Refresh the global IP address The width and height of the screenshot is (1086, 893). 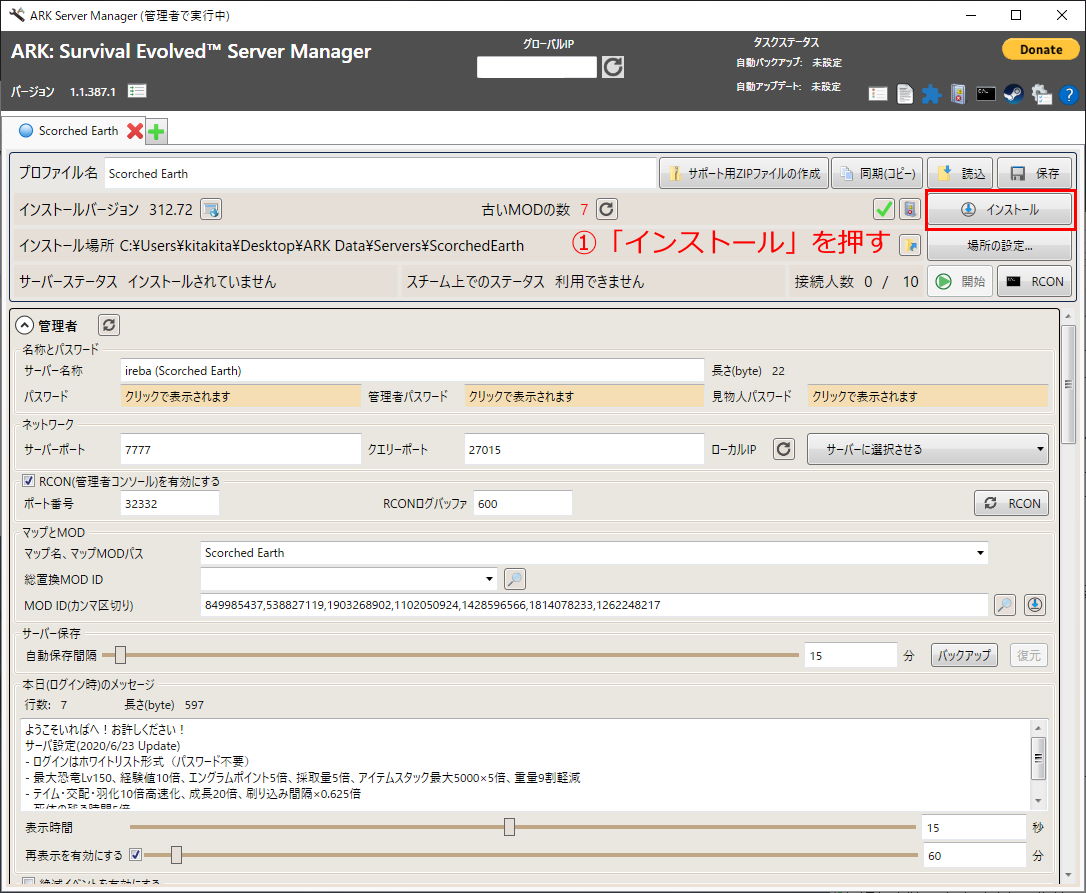point(613,67)
